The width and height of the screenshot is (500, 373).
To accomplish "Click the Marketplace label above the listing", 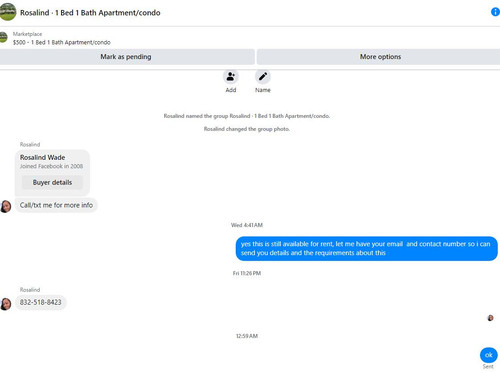I will 27,34.
